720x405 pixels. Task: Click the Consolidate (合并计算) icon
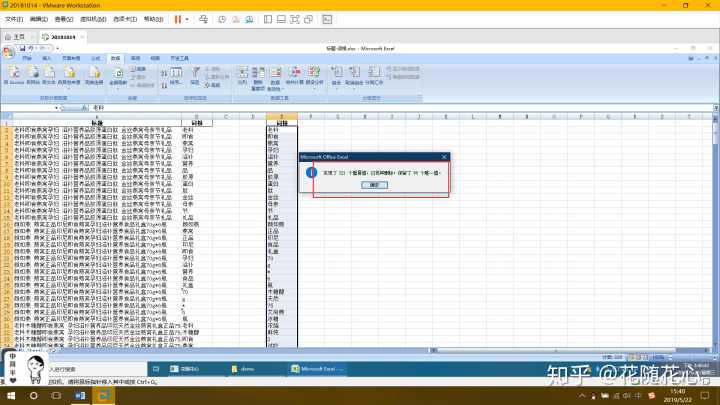point(295,76)
